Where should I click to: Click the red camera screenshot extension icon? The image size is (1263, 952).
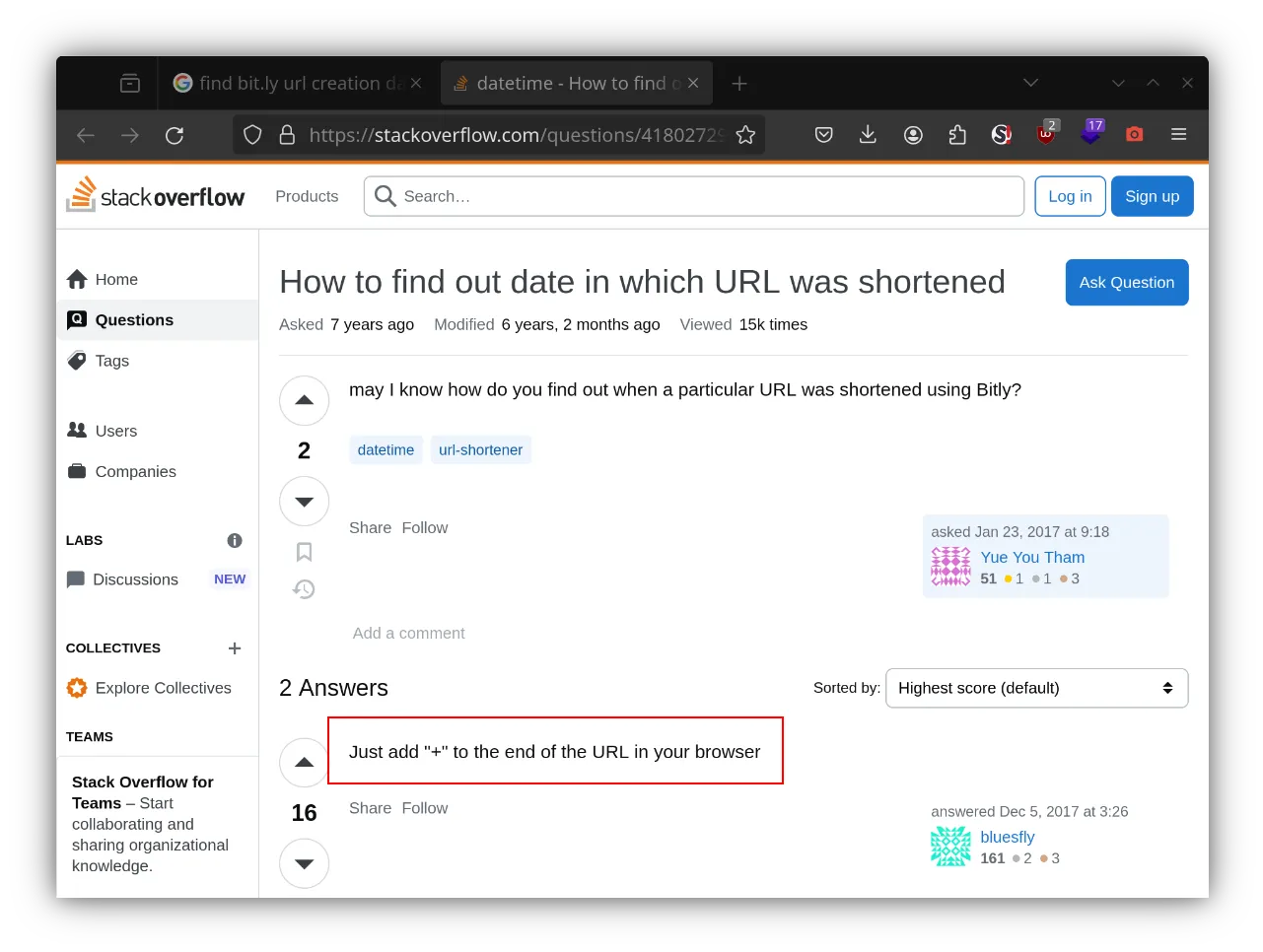1135,134
